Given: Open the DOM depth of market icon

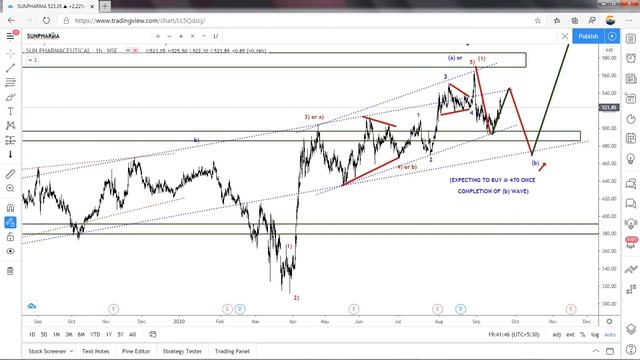Looking at the screenshot, I should [631, 289].
